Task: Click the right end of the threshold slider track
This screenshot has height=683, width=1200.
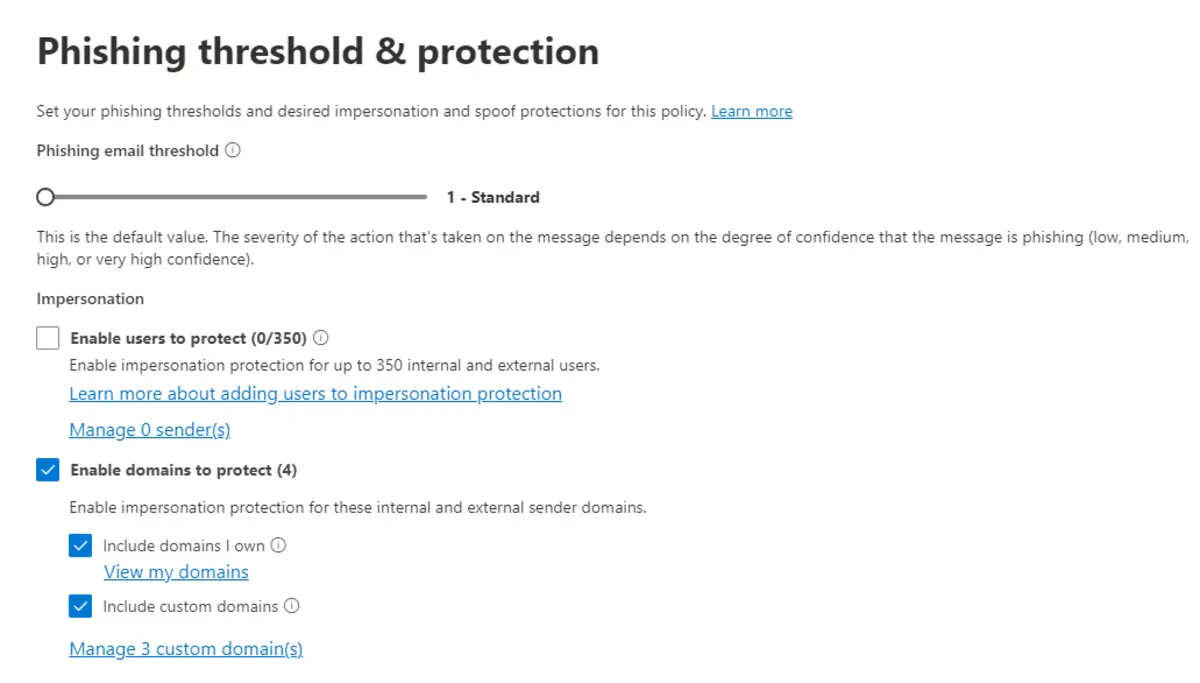Action: coord(424,197)
